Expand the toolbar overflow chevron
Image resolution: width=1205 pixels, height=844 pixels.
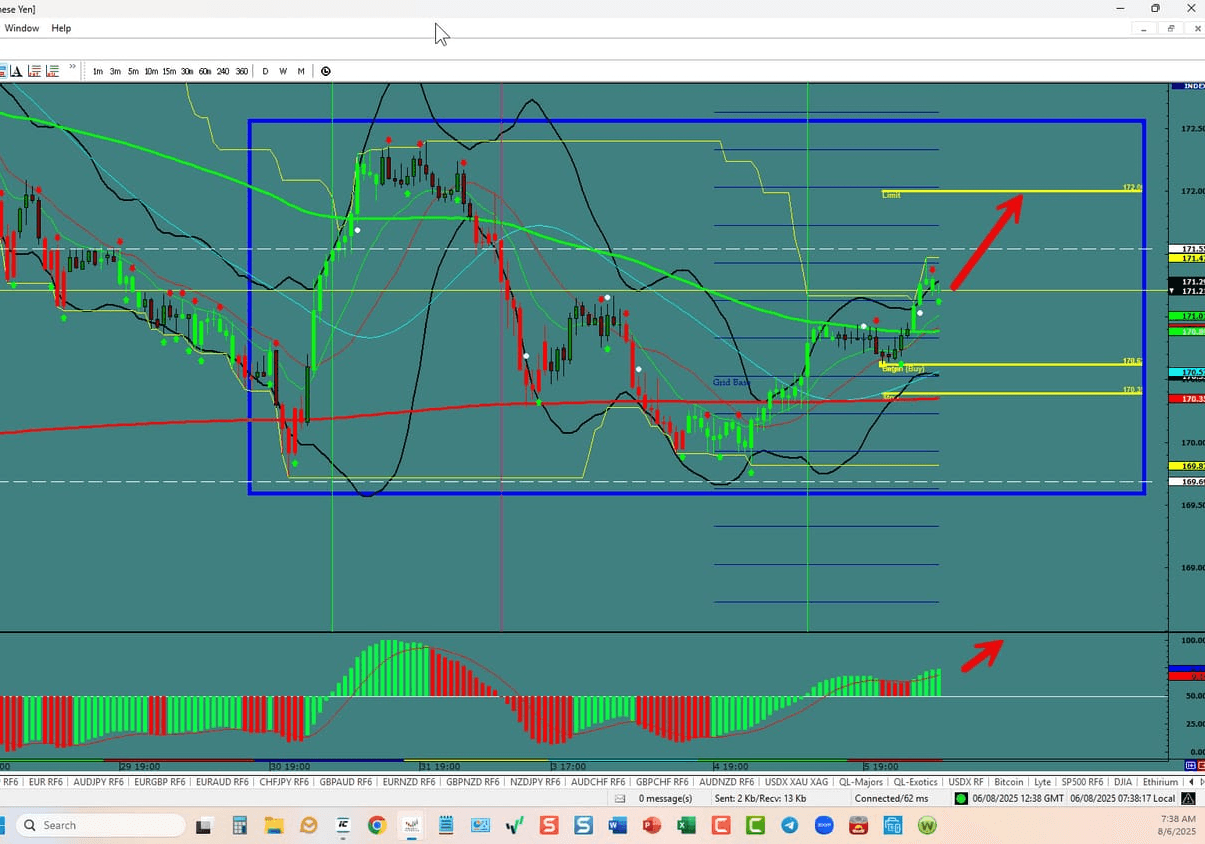72,67
